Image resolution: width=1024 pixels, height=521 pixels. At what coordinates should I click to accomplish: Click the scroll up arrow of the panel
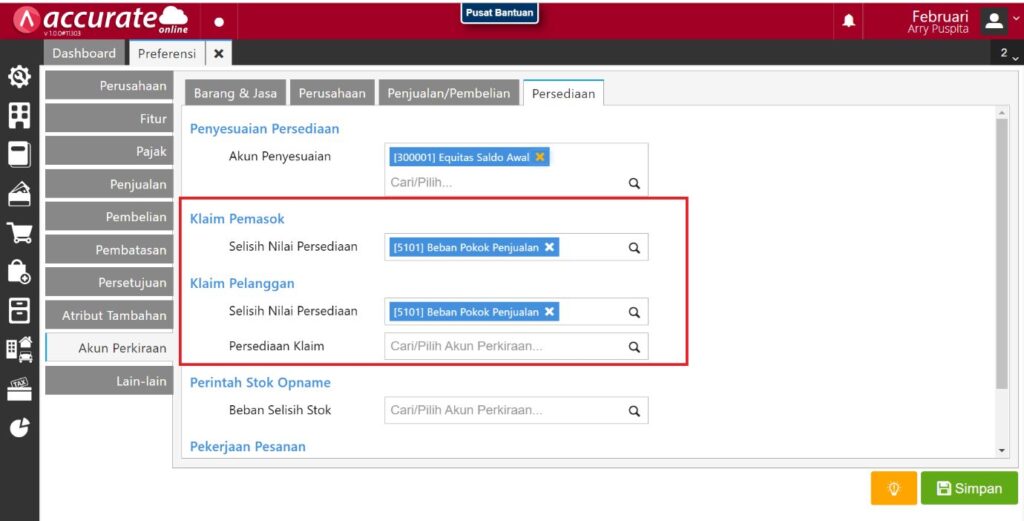point(1002,113)
